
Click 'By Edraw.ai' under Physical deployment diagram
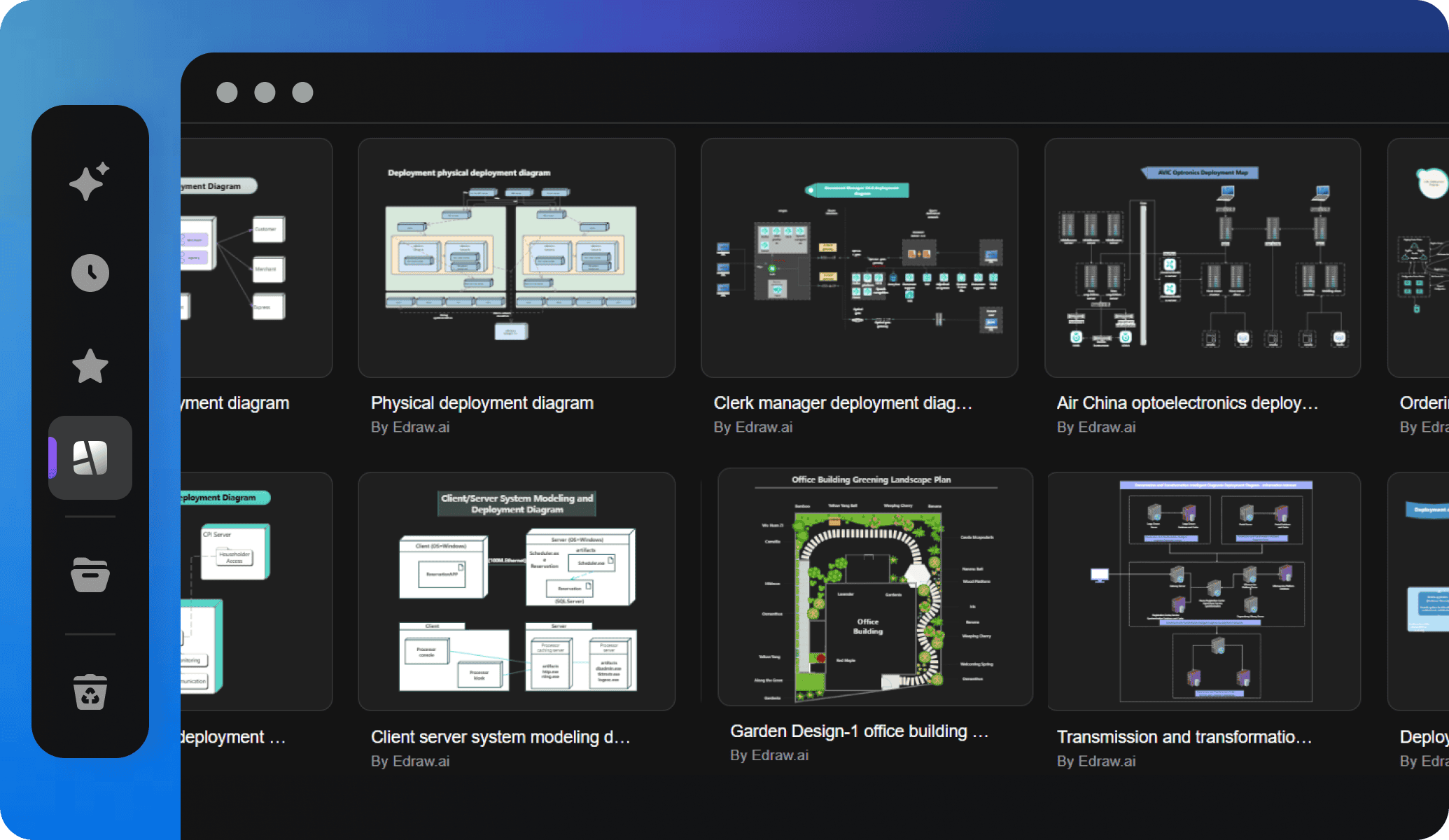pyautogui.click(x=410, y=427)
